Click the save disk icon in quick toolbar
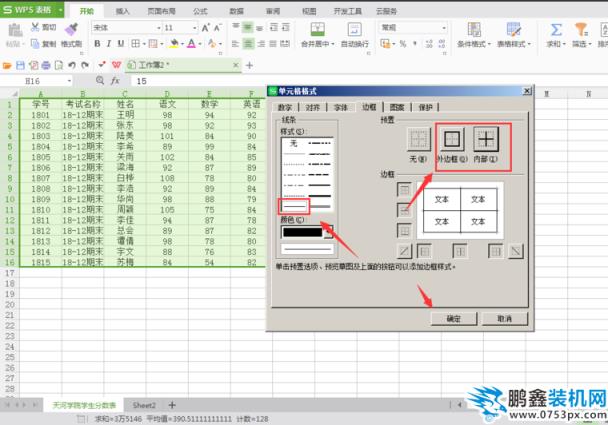608x425 pixels. tap(20, 66)
